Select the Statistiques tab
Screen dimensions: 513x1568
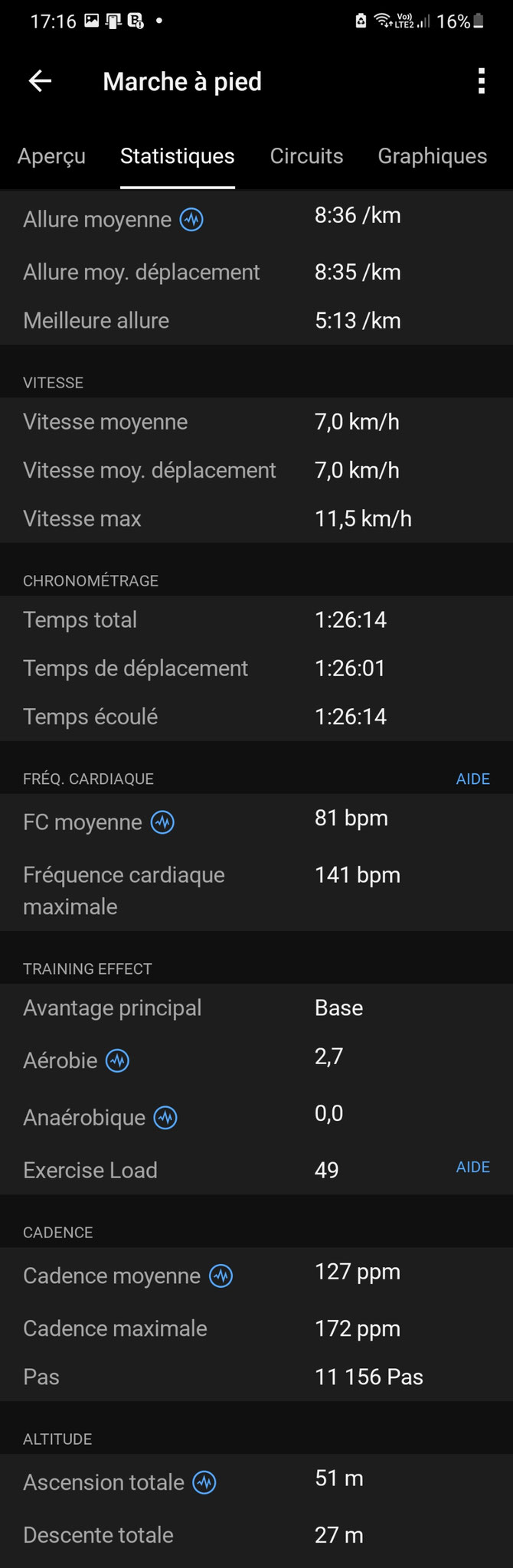pos(177,156)
